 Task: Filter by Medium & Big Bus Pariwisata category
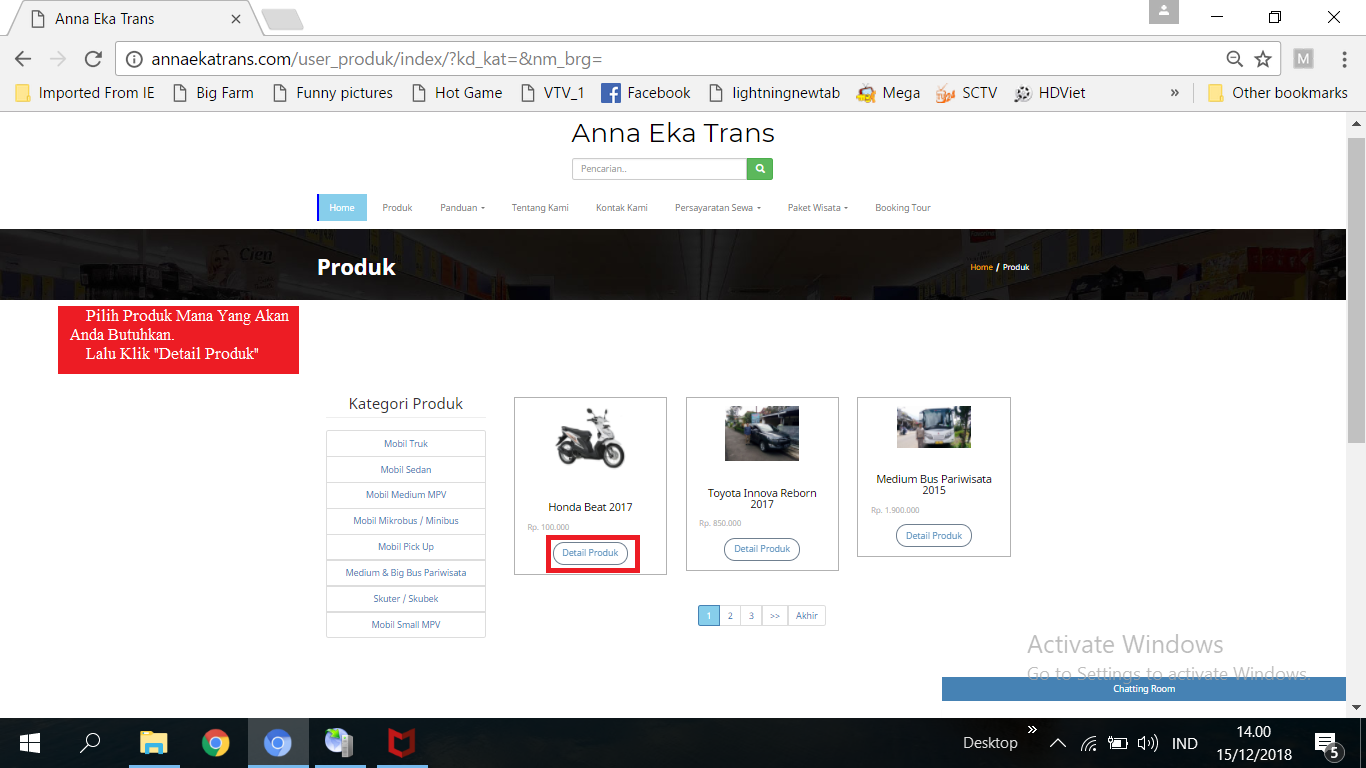click(406, 573)
